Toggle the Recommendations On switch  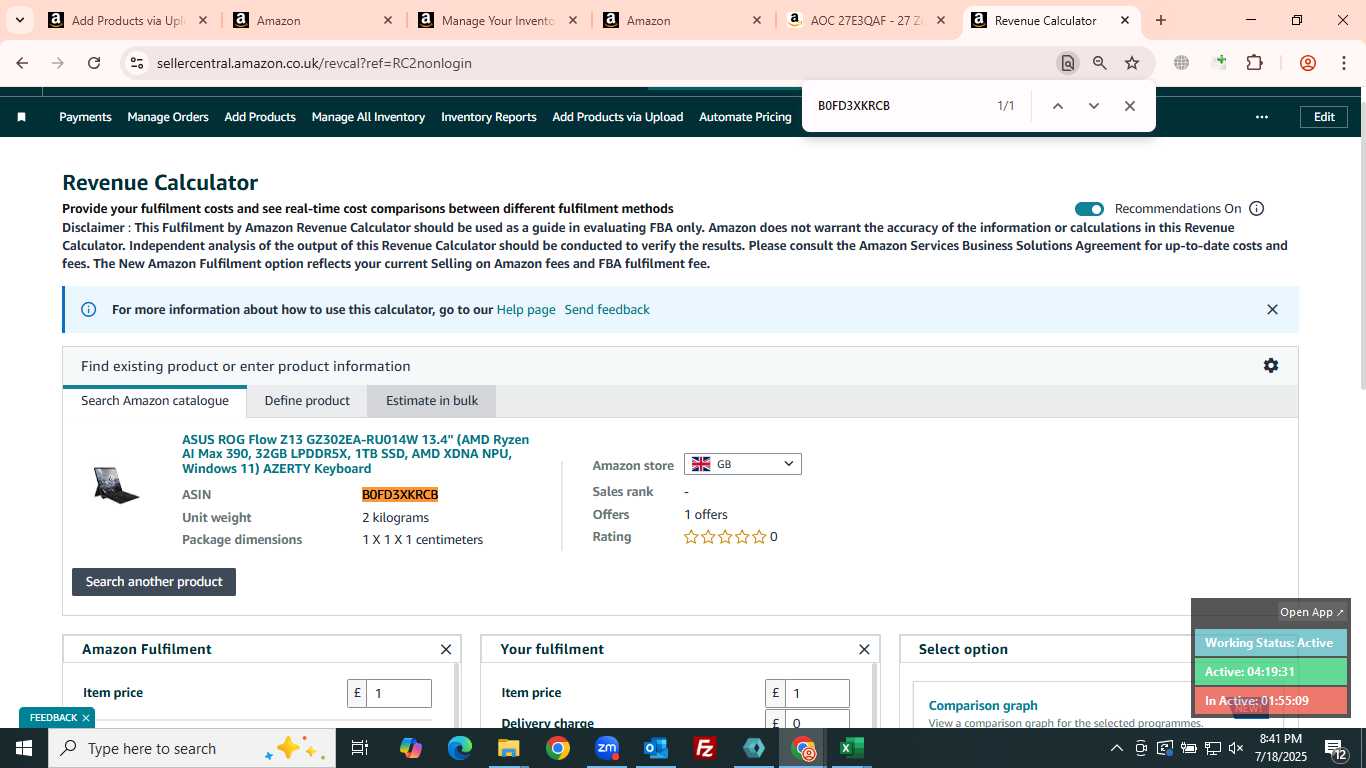click(1089, 209)
